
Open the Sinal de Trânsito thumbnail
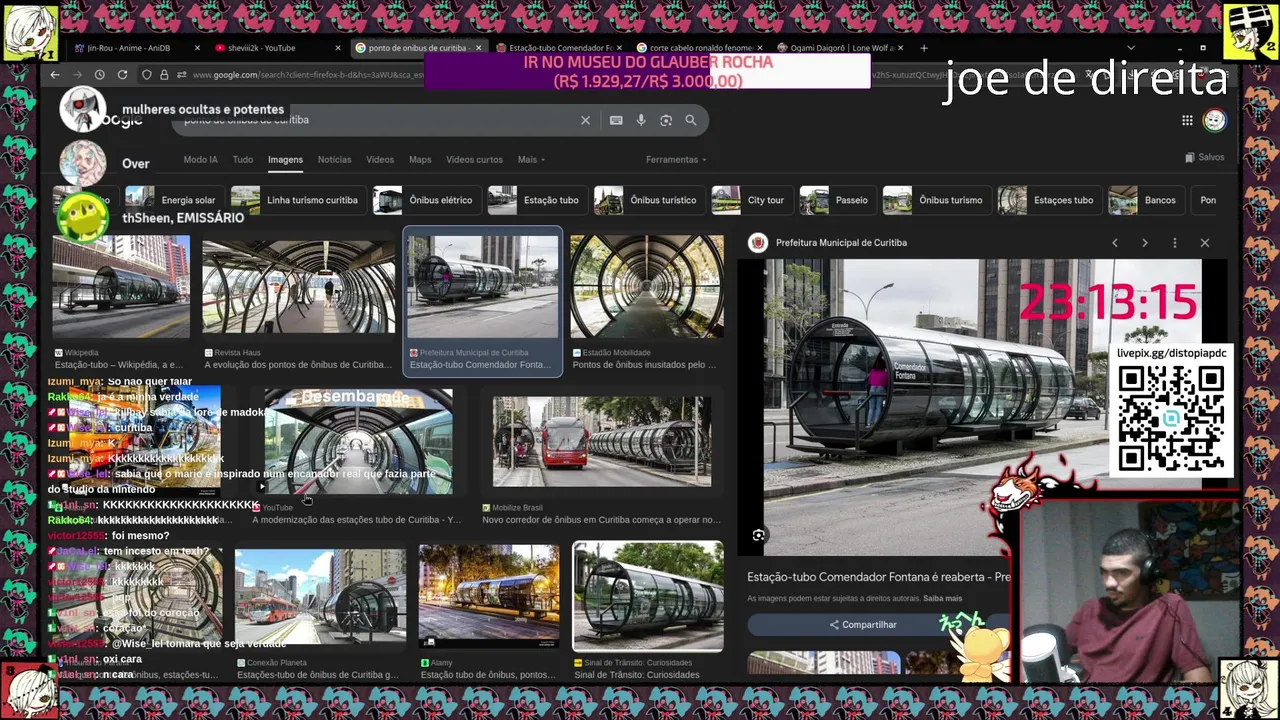(x=648, y=596)
